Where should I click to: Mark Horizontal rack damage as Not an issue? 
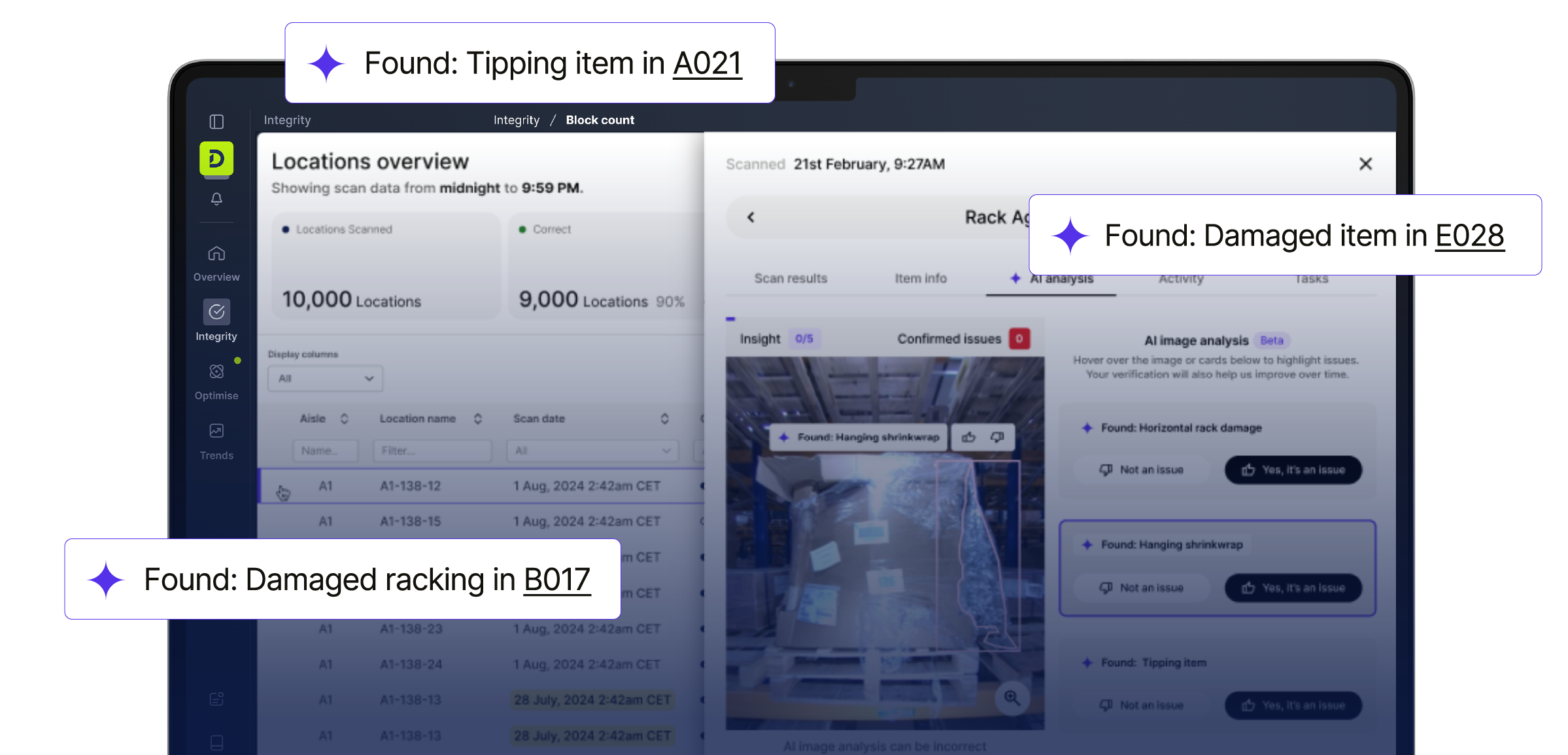[x=1142, y=470]
